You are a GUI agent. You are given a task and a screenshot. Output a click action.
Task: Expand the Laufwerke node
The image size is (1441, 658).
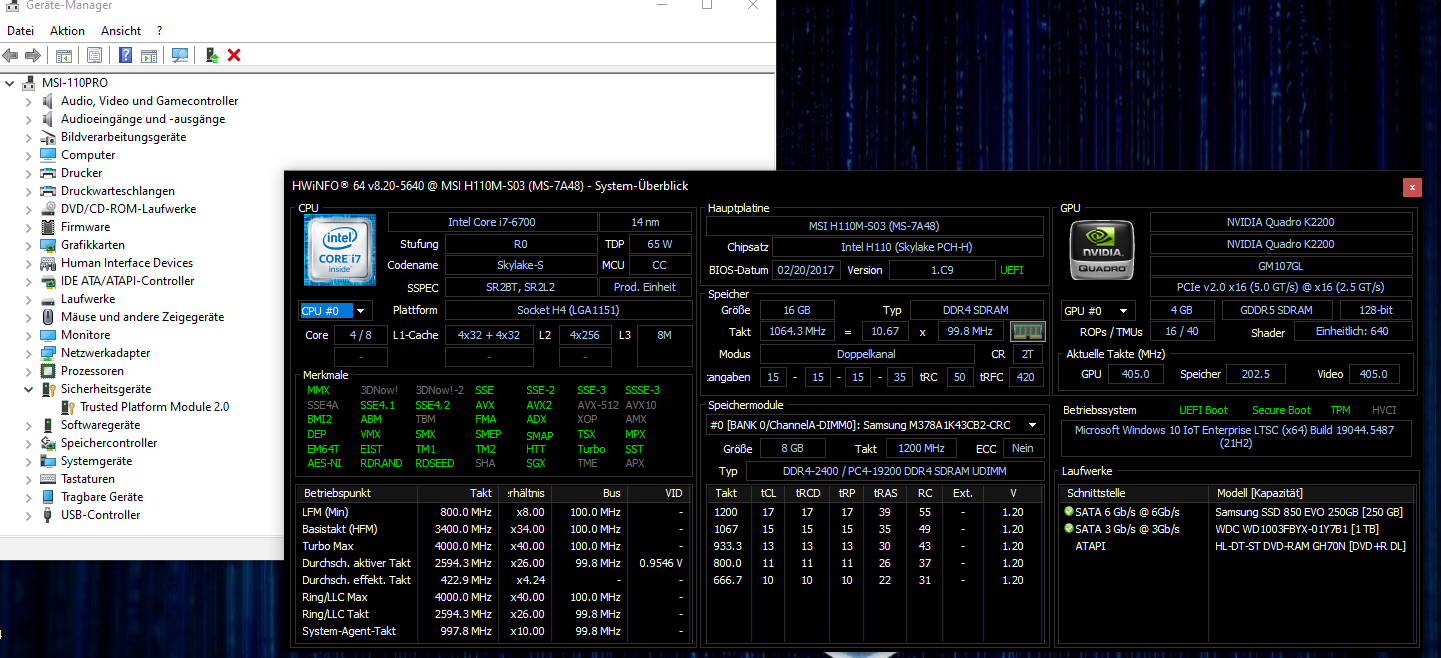(29, 299)
